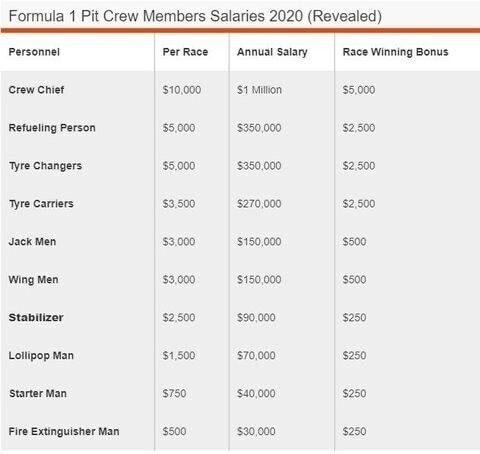Image resolution: width=480 pixels, height=454 pixels.
Task: Select the Crew Chief row label
Action: (x=36, y=90)
